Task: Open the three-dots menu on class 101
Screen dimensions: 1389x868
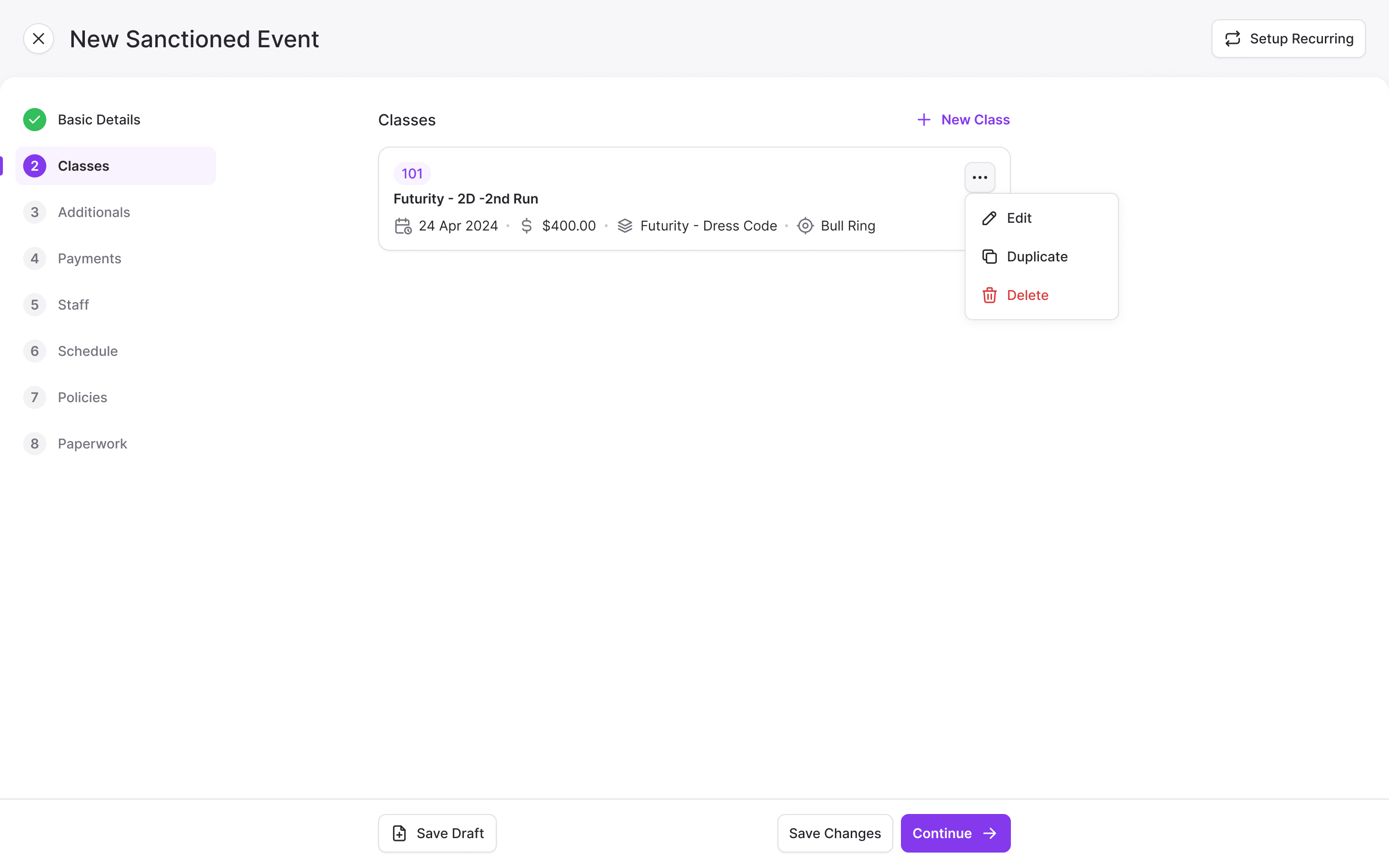Action: (980, 177)
